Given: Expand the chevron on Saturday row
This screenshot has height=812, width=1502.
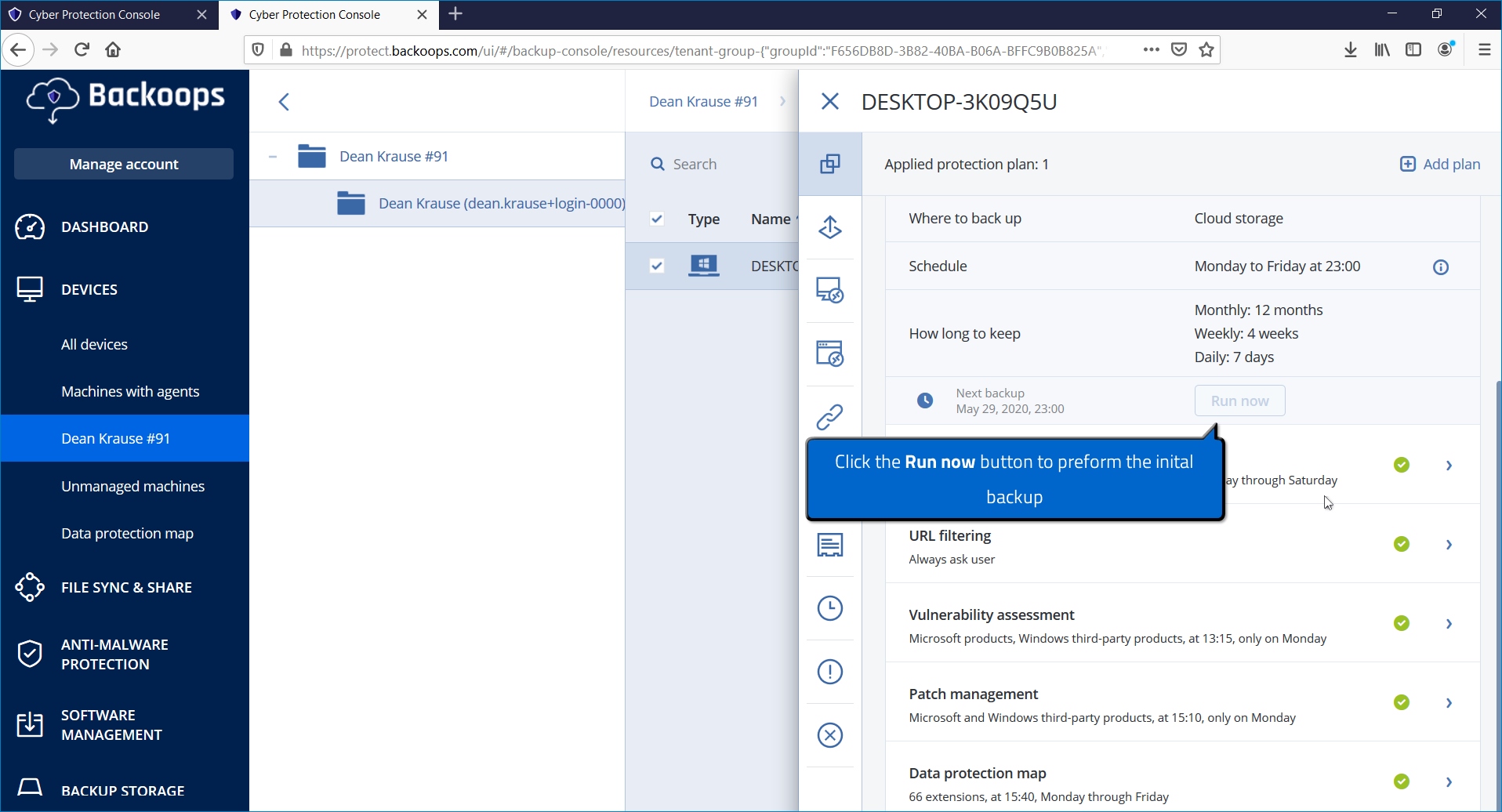Looking at the screenshot, I should pyautogui.click(x=1449, y=466).
